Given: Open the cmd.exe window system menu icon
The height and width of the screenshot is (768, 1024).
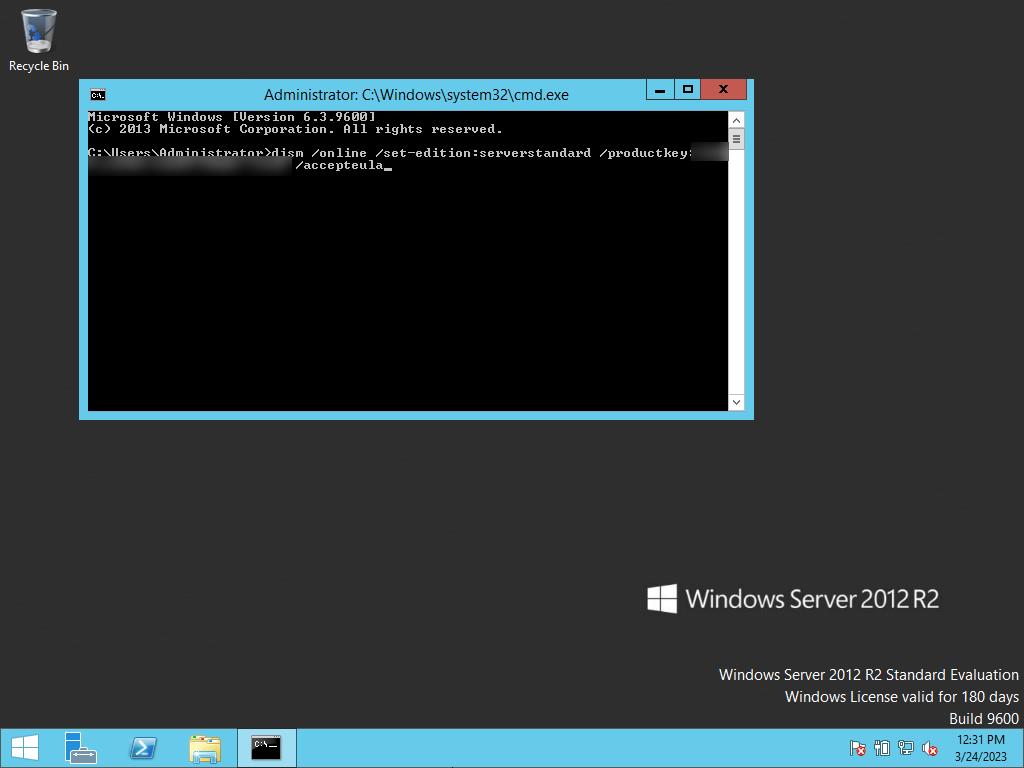Looking at the screenshot, I should point(98,95).
